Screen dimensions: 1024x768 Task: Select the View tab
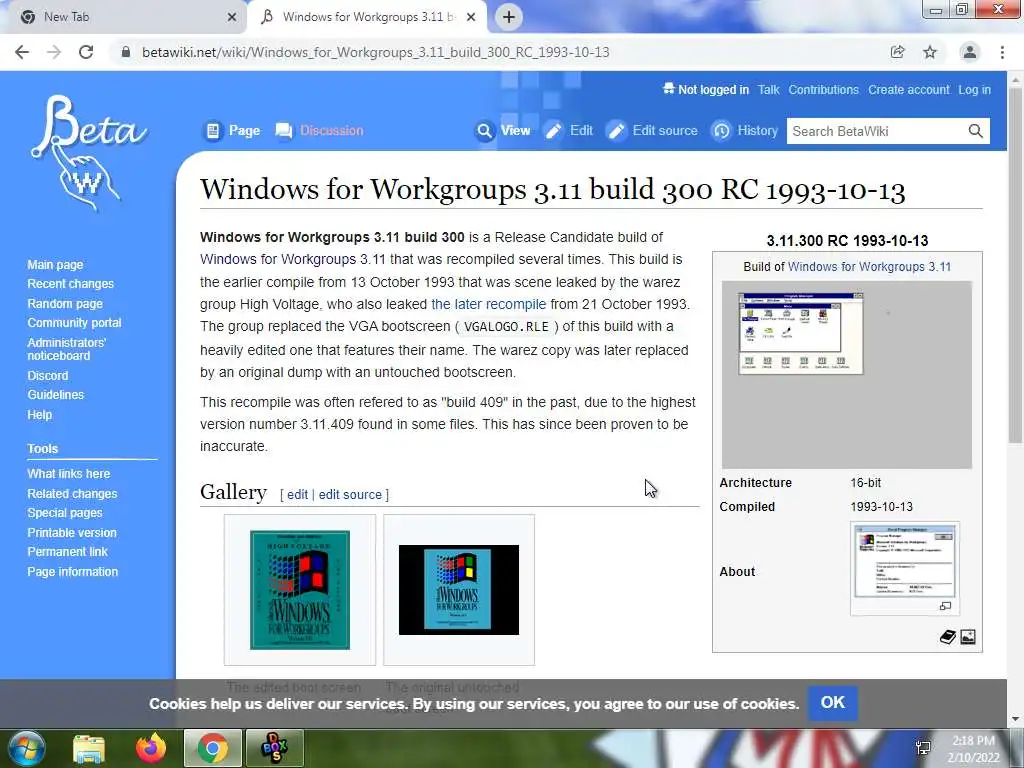[503, 131]
